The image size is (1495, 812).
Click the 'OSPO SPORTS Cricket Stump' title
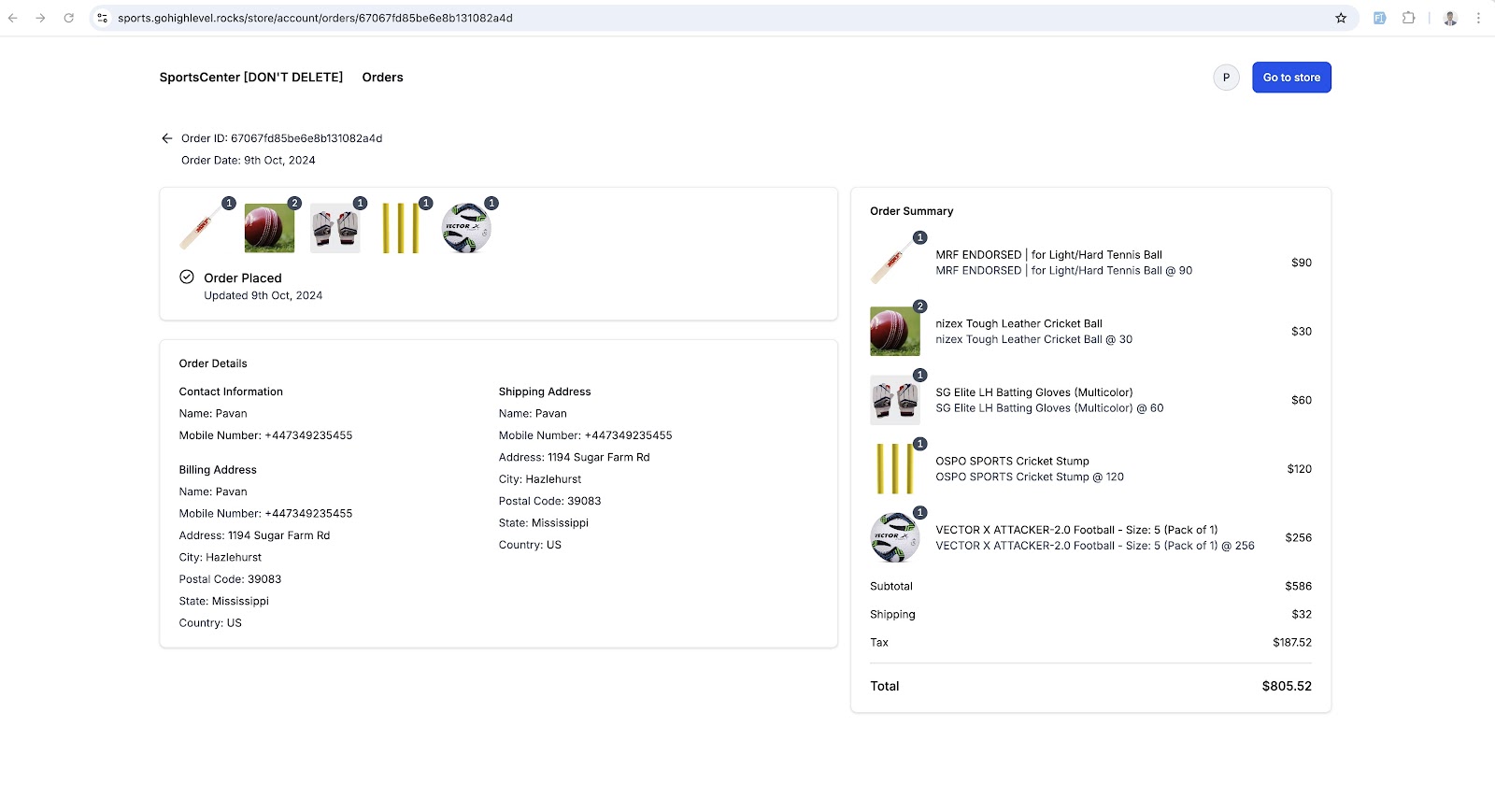click(1012, 461)
